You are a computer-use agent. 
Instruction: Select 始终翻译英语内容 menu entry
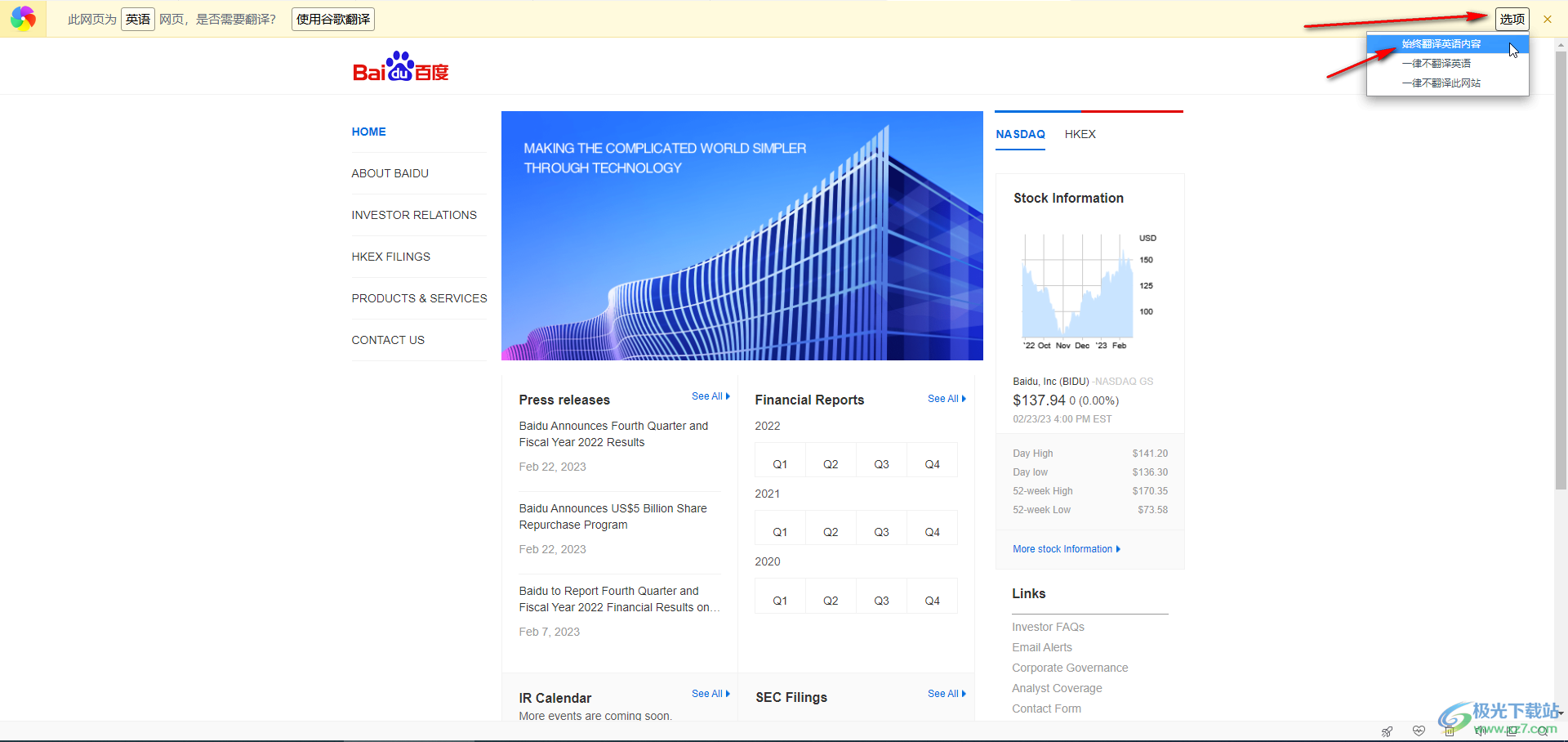point(1447,44)
